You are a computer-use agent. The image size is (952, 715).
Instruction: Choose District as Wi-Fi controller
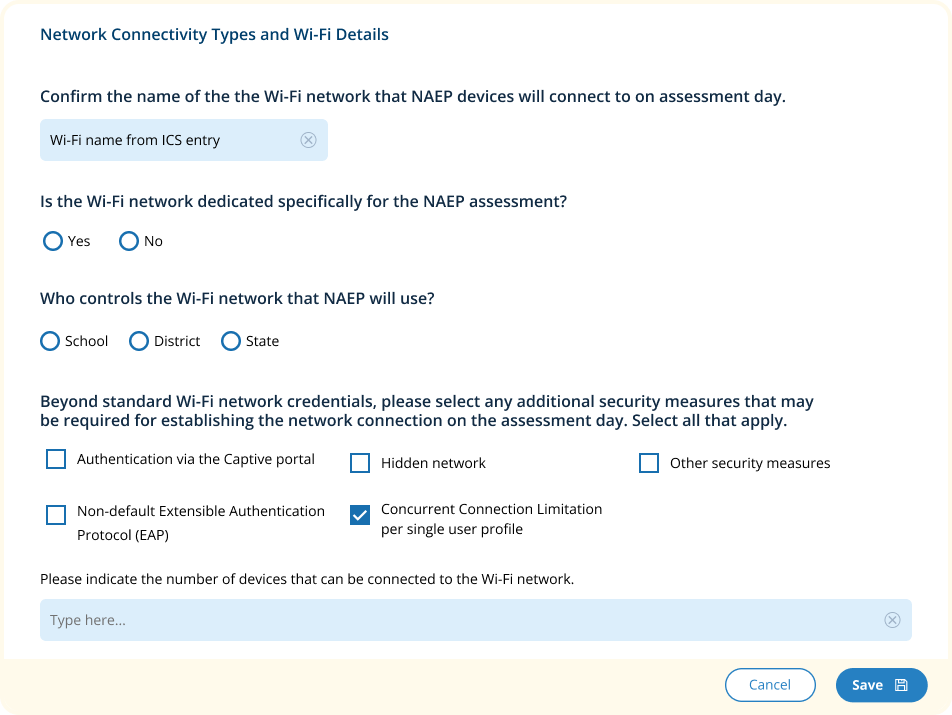click(x=139, y=341)
